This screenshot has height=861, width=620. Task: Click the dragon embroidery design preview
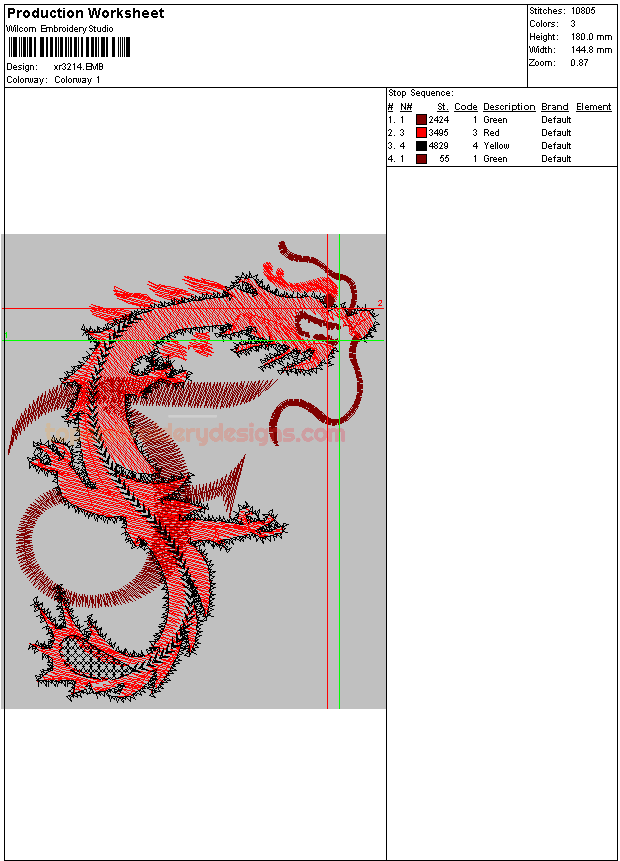pyautogui.click(x=194, y=471)
